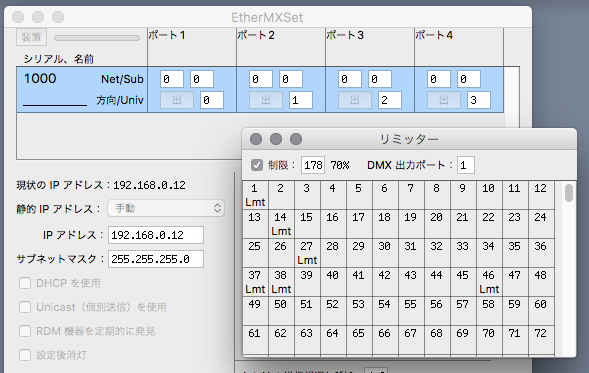Select limiter channel 38 cell with Lmt
This screenshot has height=373, width=589.
pos(281,282)
